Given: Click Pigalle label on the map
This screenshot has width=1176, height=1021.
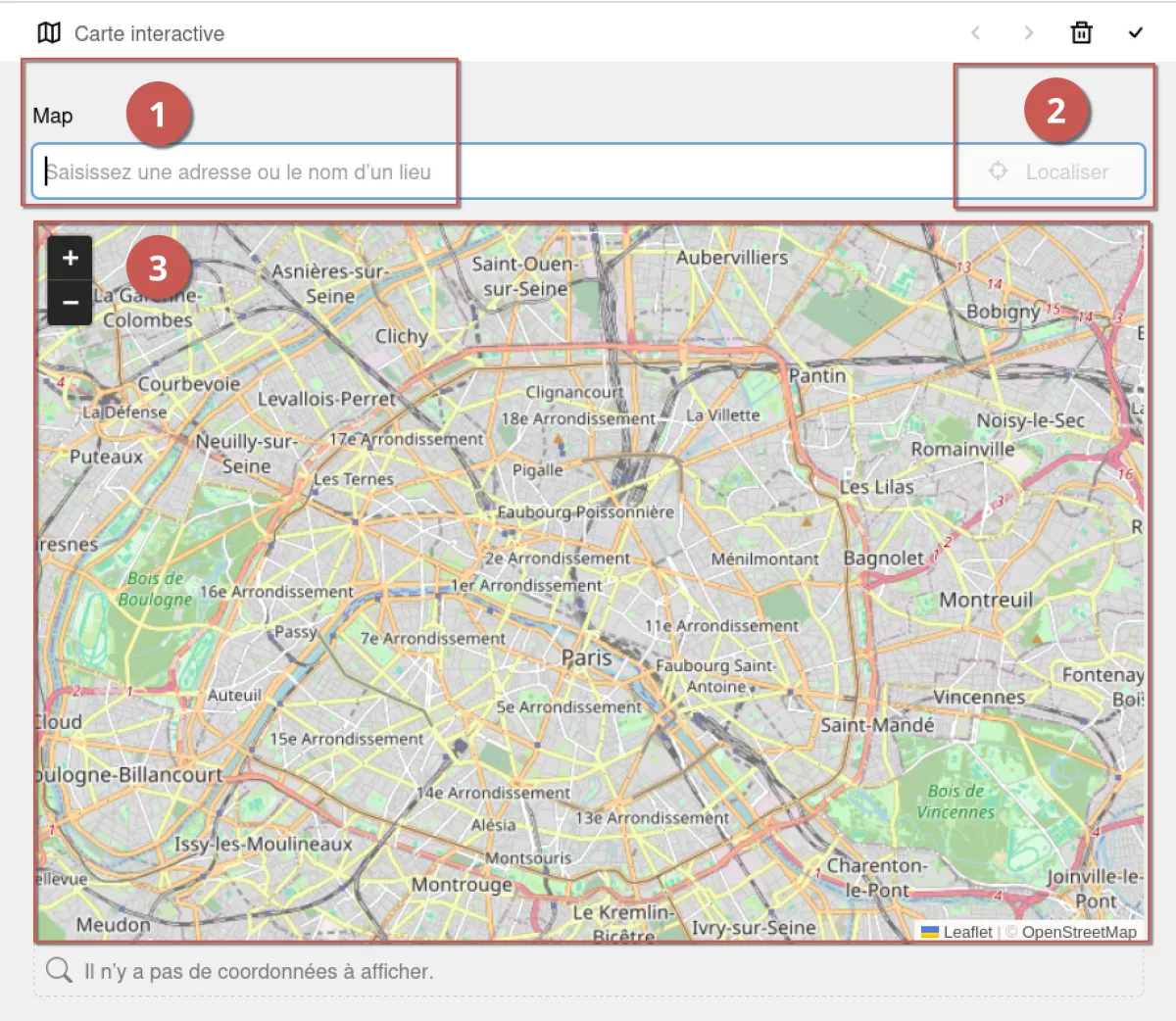Looking at the screenshot, I should pos(537,470).
